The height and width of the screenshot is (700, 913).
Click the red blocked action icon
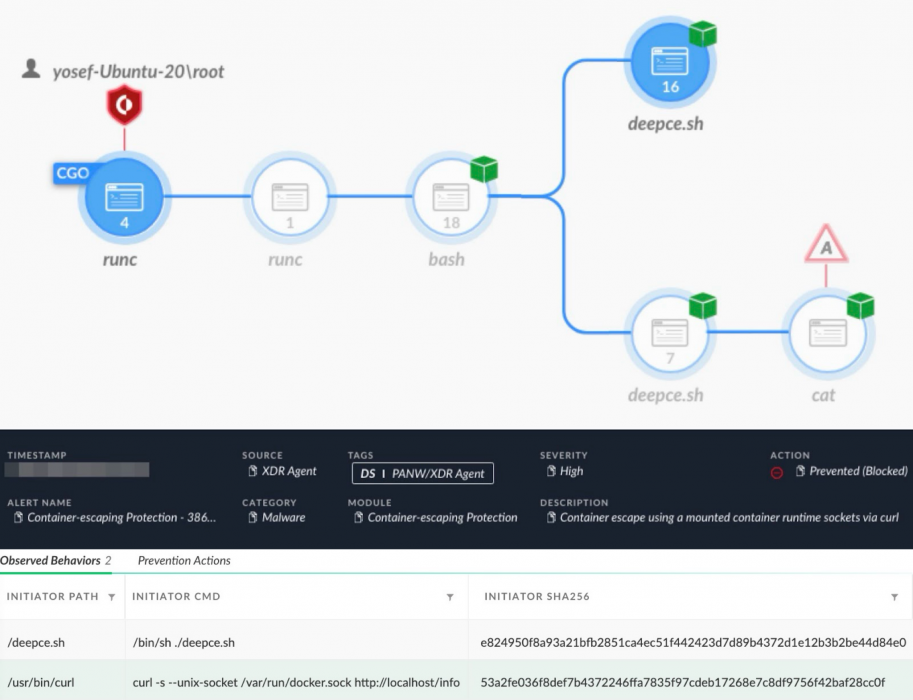coord(777,472)
